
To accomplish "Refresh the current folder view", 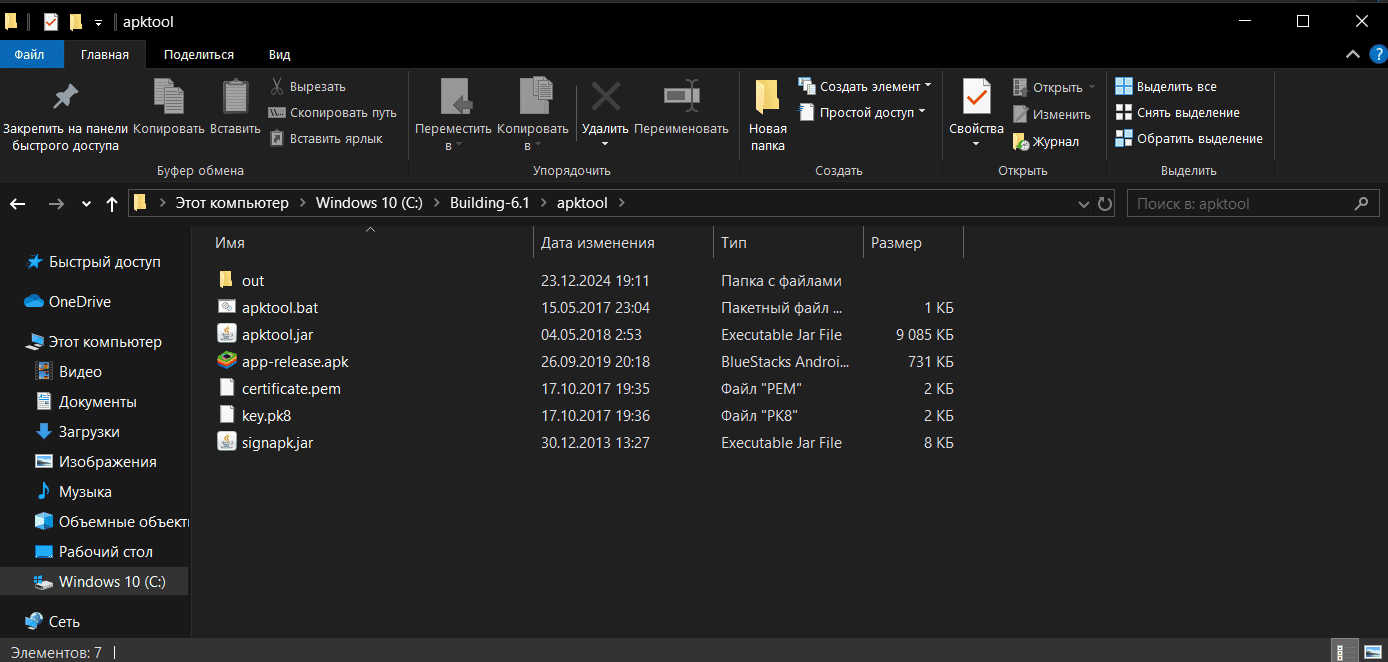I will click(1105, 204).
